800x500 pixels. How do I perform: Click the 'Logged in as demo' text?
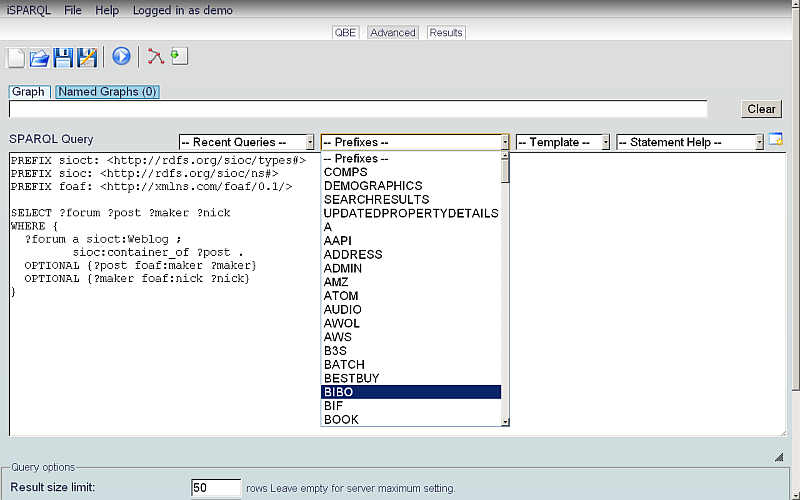pyautogui.click(x=183, y=10)
